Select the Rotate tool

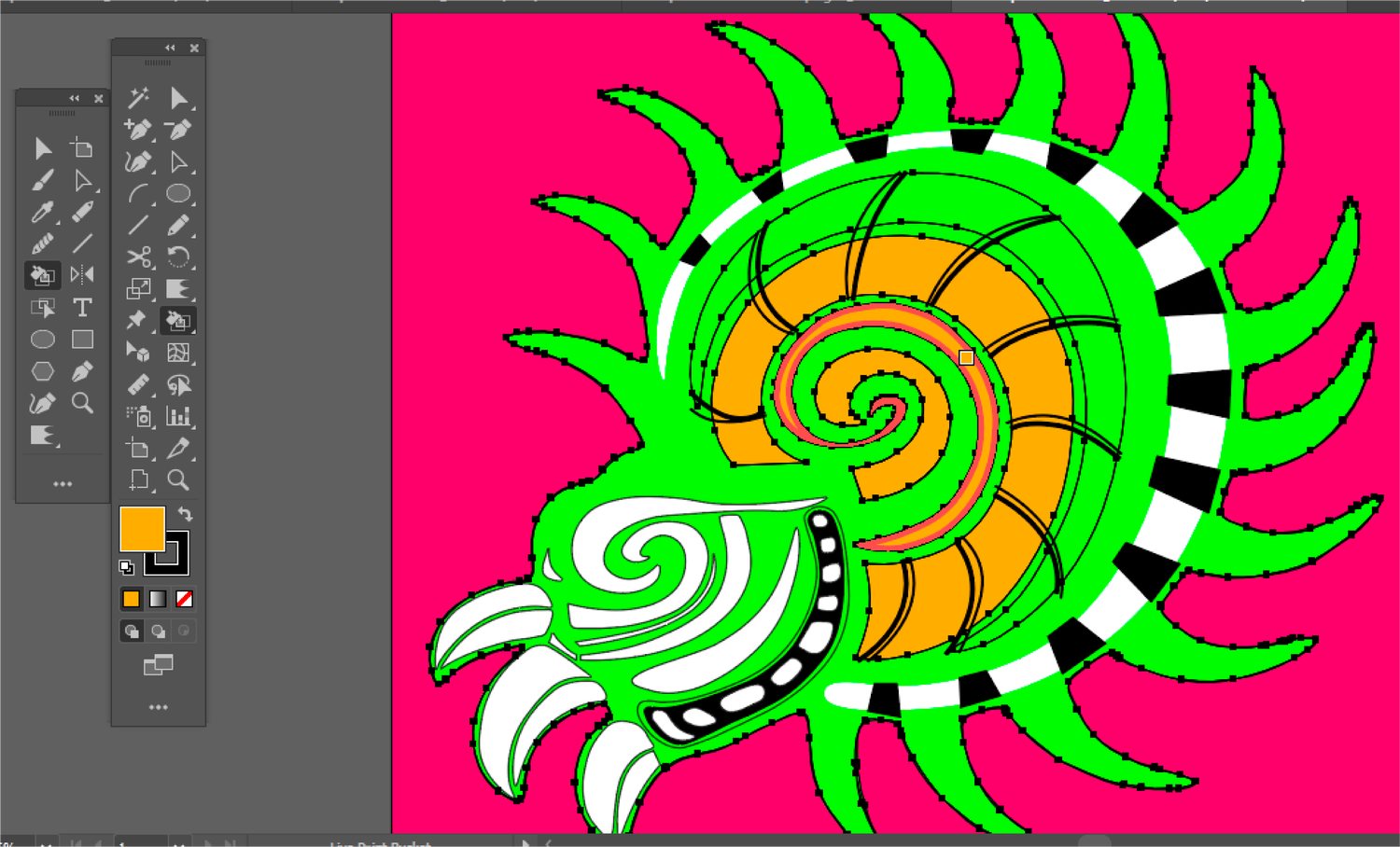(177, 257)
